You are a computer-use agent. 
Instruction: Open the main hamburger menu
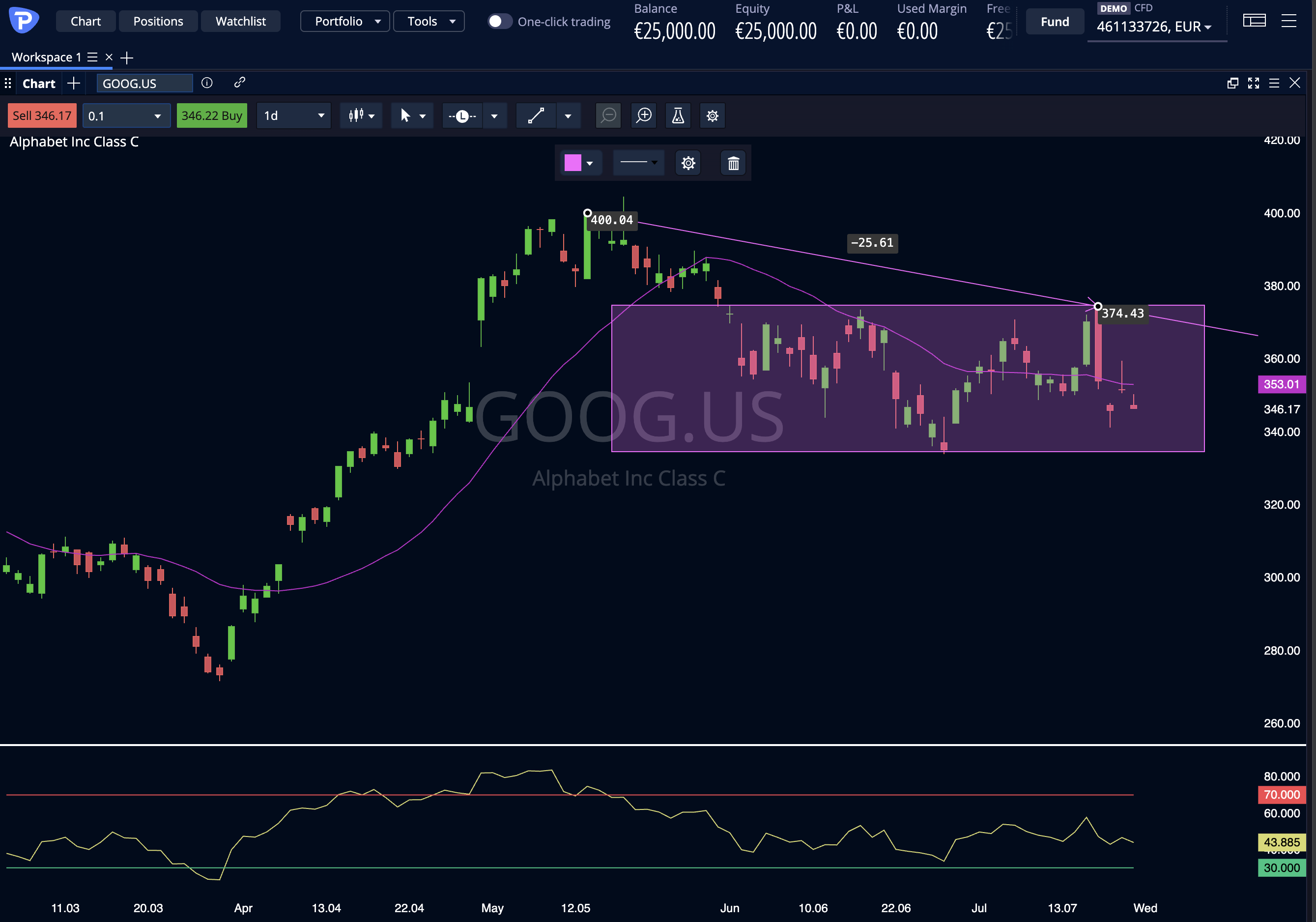1288,21
